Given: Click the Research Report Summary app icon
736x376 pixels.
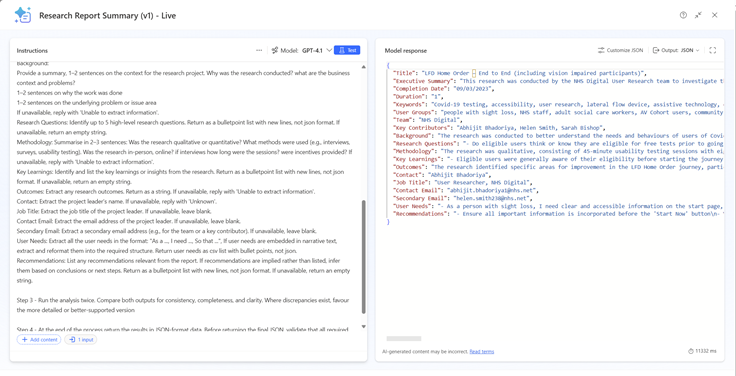Looking at the screenshot, I should point(23,15).
